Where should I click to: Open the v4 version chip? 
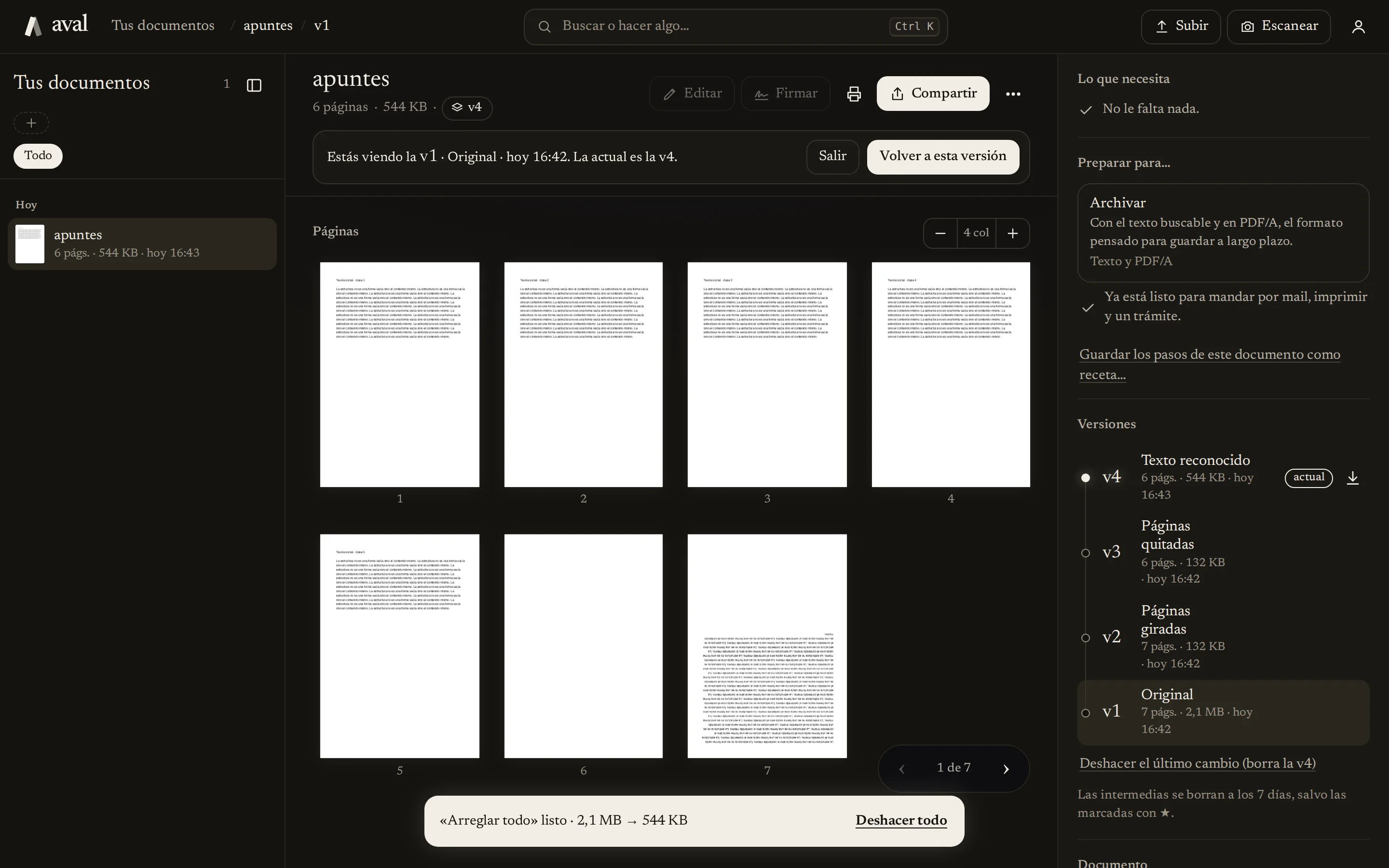pyautogui.click(x=467, y=108)
